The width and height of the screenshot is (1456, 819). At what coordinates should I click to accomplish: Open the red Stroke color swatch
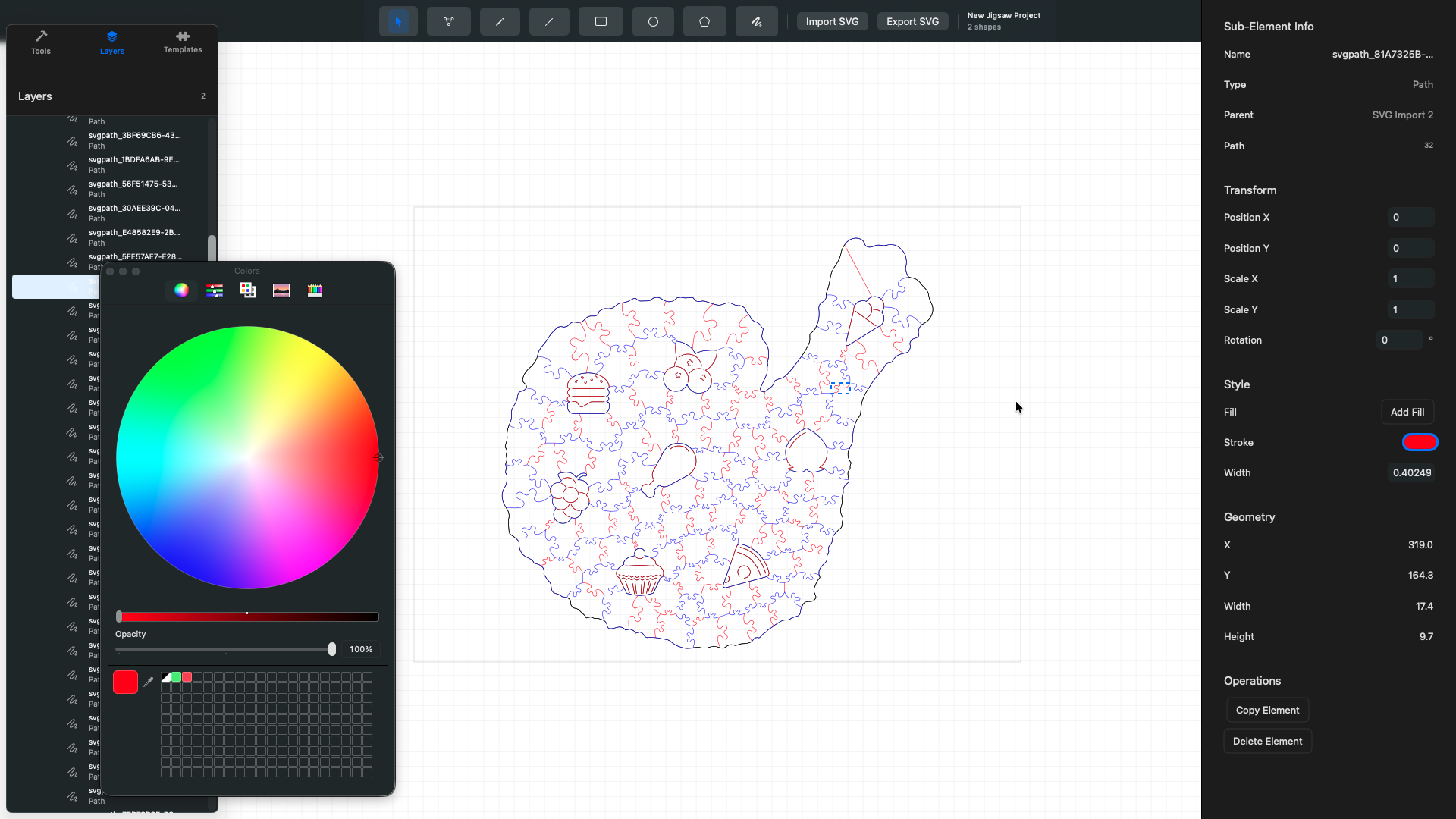[1420, 442]
